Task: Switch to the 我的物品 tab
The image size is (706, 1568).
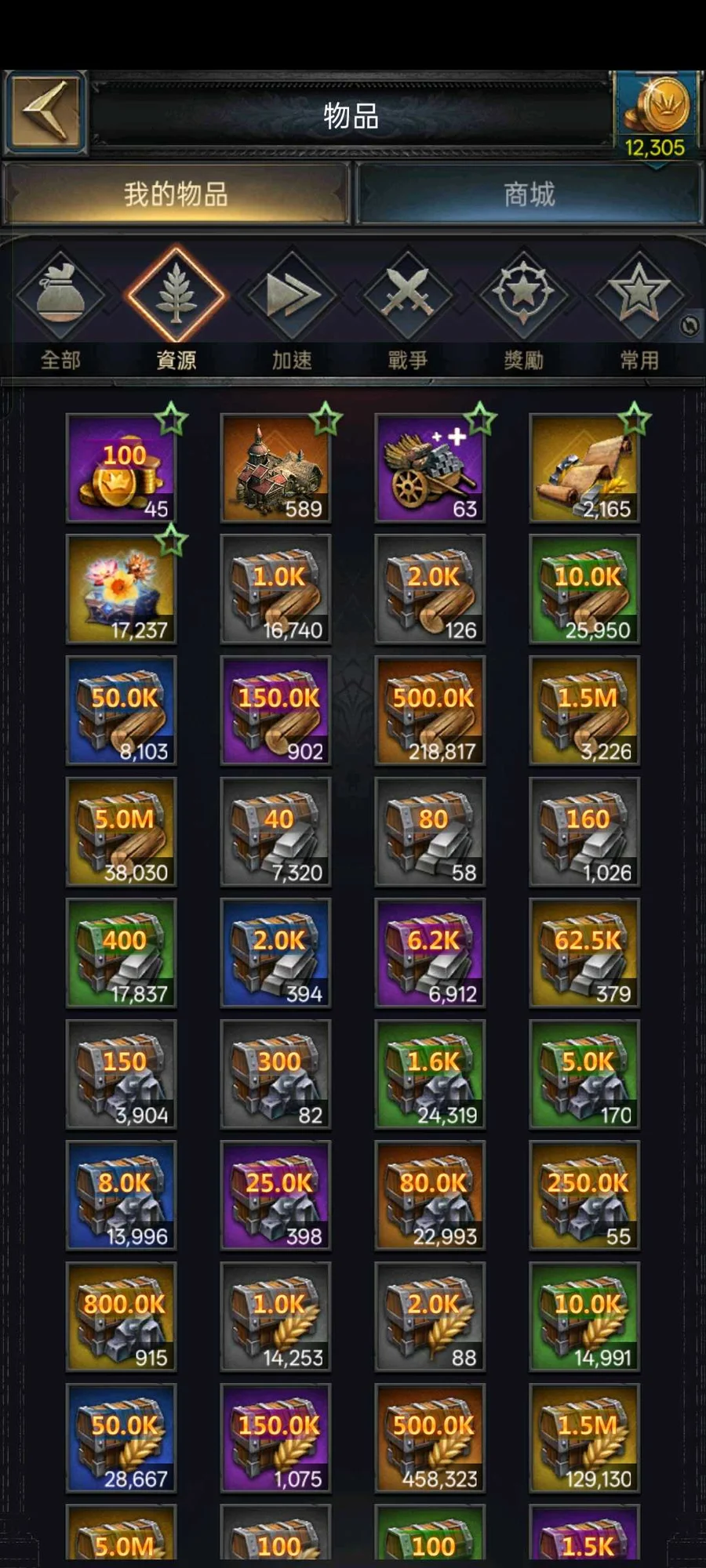Action: 176,194
